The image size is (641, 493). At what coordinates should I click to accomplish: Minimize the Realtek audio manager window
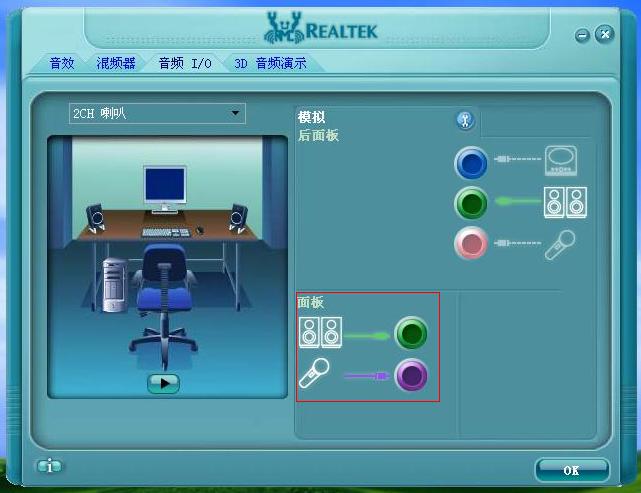583,35
